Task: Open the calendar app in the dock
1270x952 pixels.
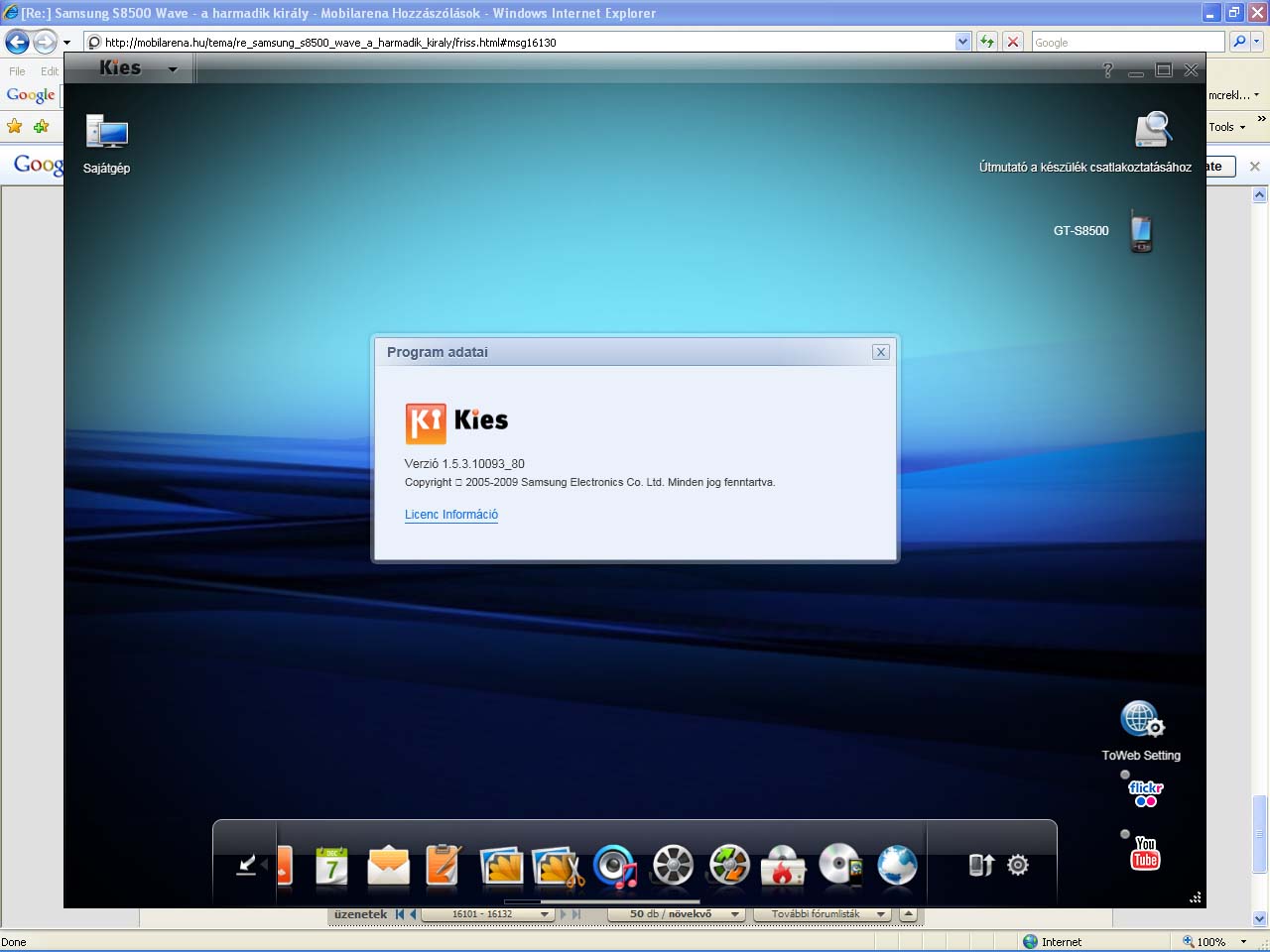Action: point(331,866)
